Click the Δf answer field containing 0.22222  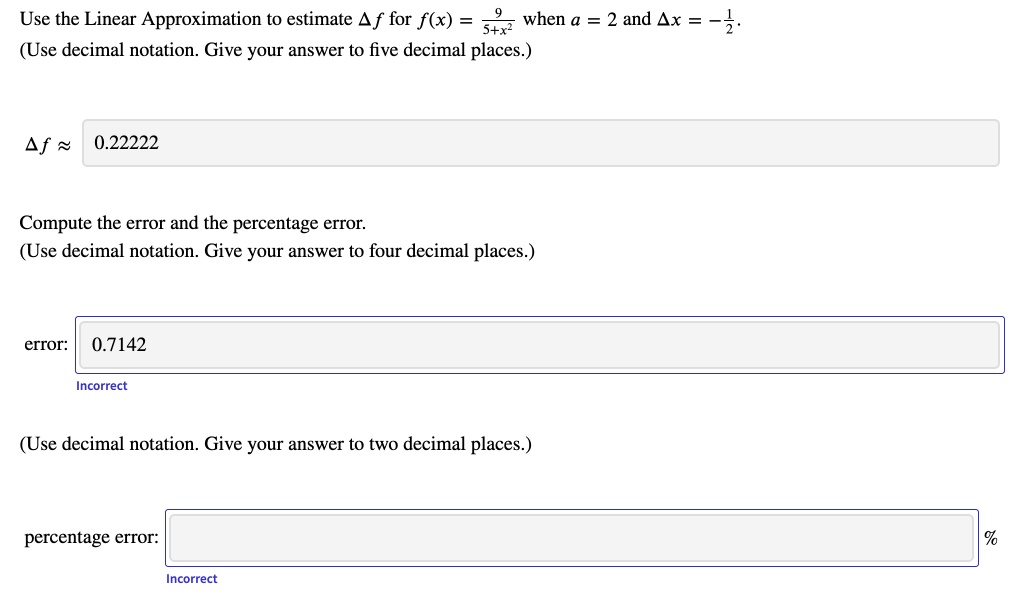[x=540, y=143]
